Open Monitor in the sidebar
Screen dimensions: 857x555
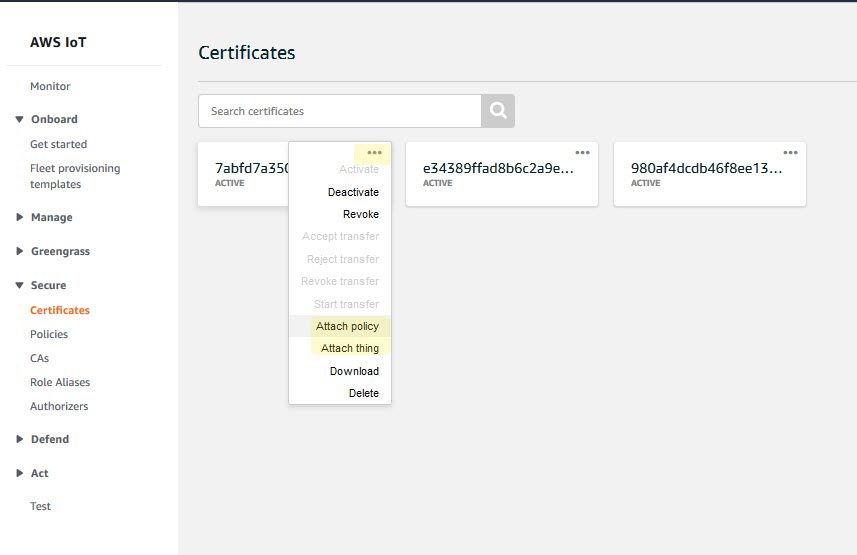[50, 86]
